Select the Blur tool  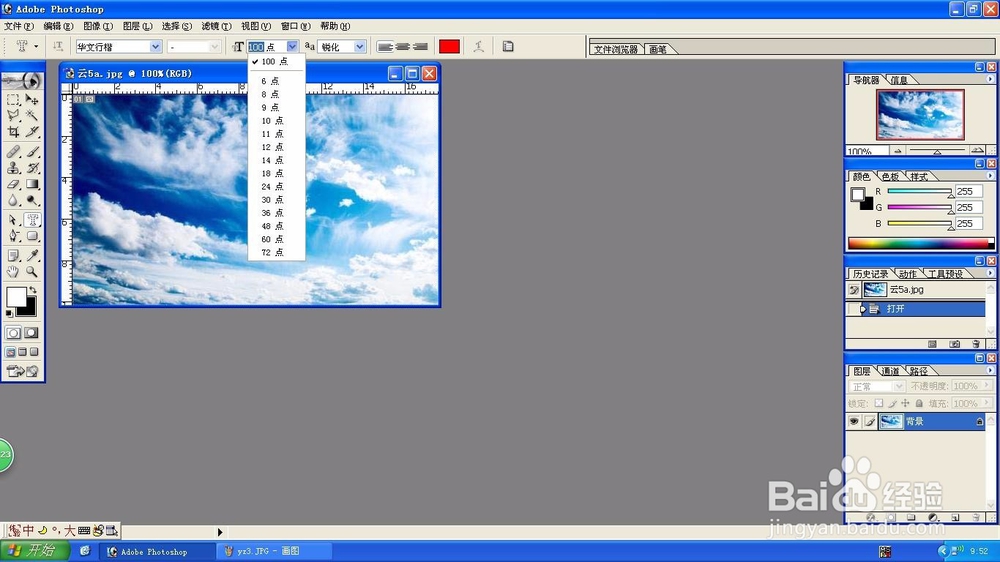pyautogui.click(x=13, y=200)
